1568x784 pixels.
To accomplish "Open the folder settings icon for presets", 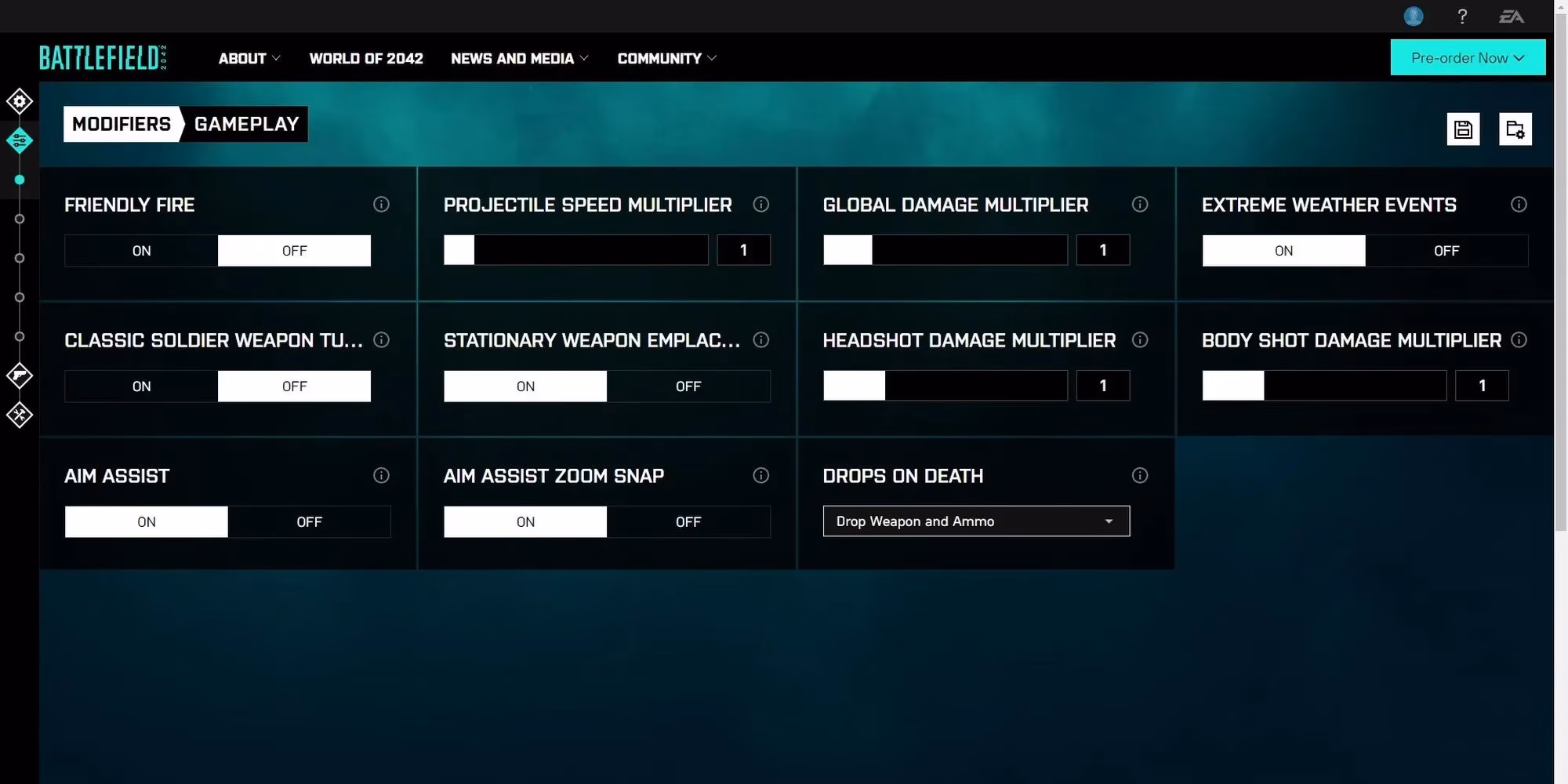I will pos(1515,129).
